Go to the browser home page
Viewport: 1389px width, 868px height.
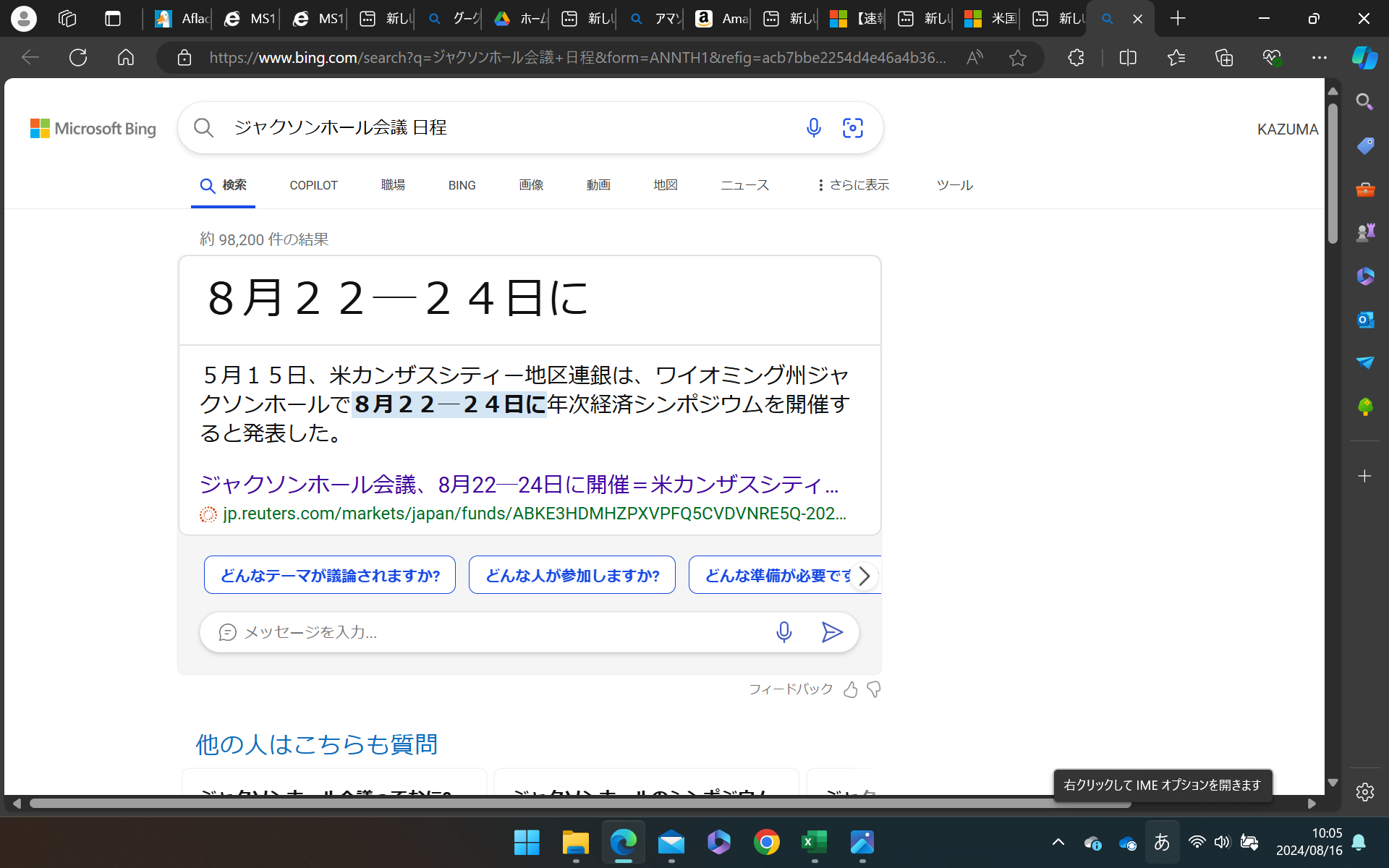126,57
